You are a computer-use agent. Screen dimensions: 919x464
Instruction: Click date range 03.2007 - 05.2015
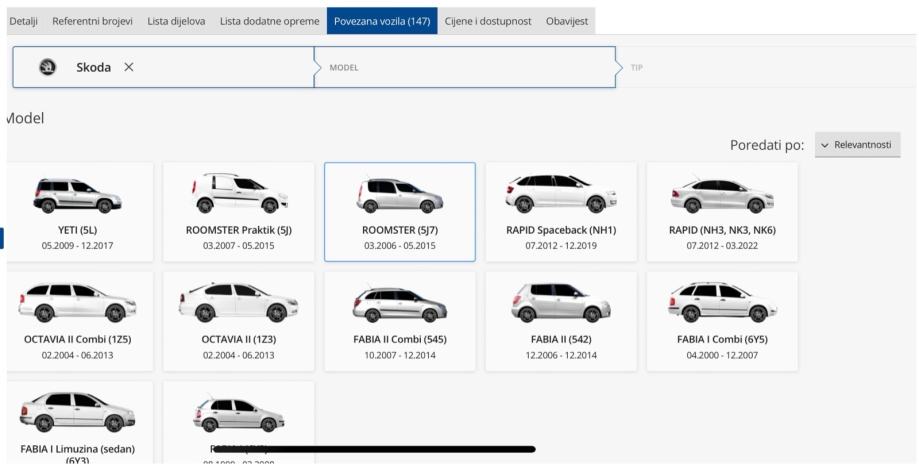[239, 245]
